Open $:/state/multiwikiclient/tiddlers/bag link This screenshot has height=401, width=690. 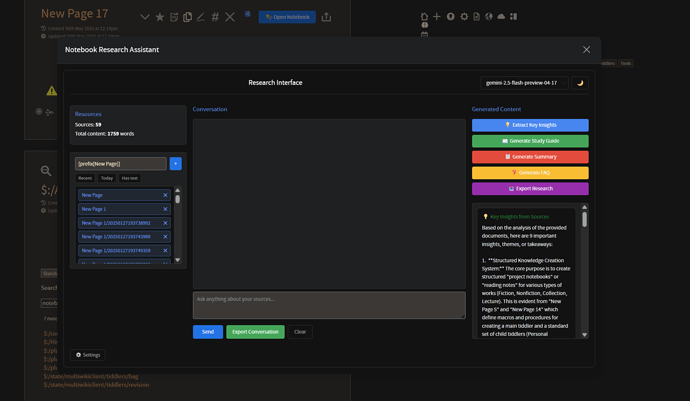[x=91, y=376]
